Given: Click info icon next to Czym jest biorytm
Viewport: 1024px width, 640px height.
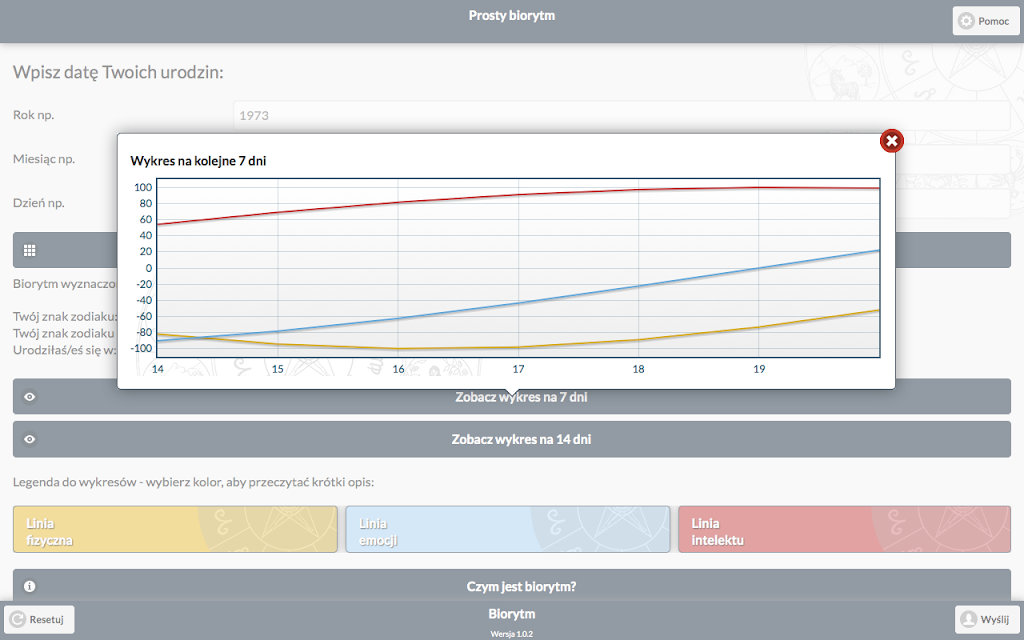Looking at the screenshot, I should [29, 586].
